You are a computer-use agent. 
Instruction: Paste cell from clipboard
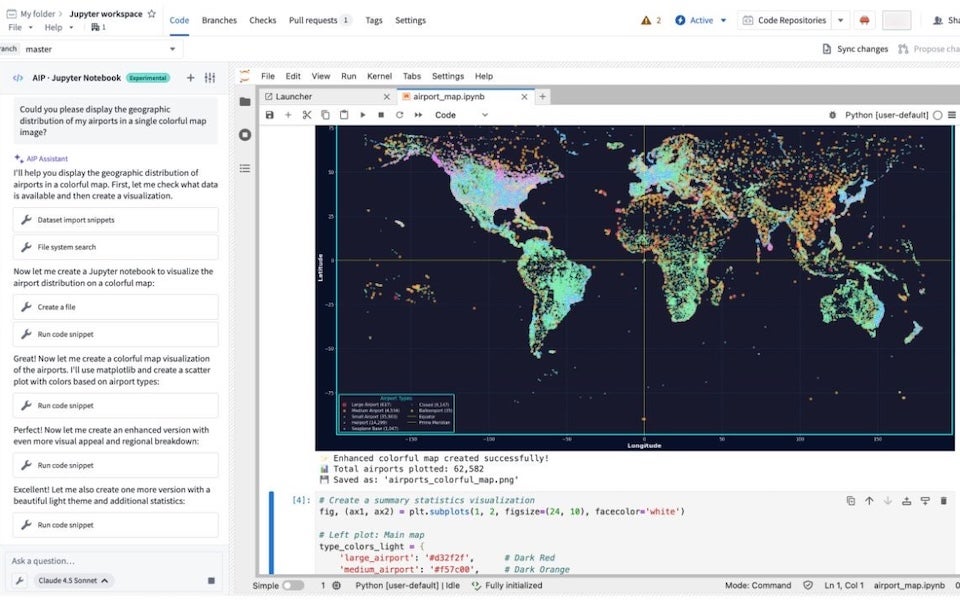(x=342, y=115)
